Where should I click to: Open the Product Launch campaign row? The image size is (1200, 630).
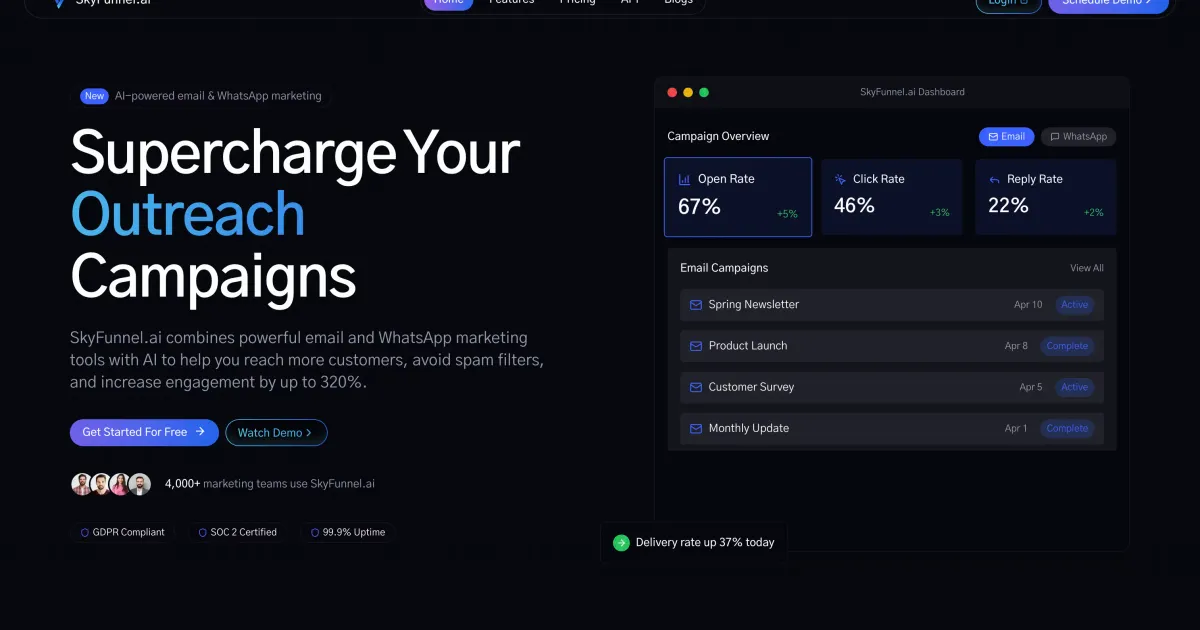click(x=892, y=346)
